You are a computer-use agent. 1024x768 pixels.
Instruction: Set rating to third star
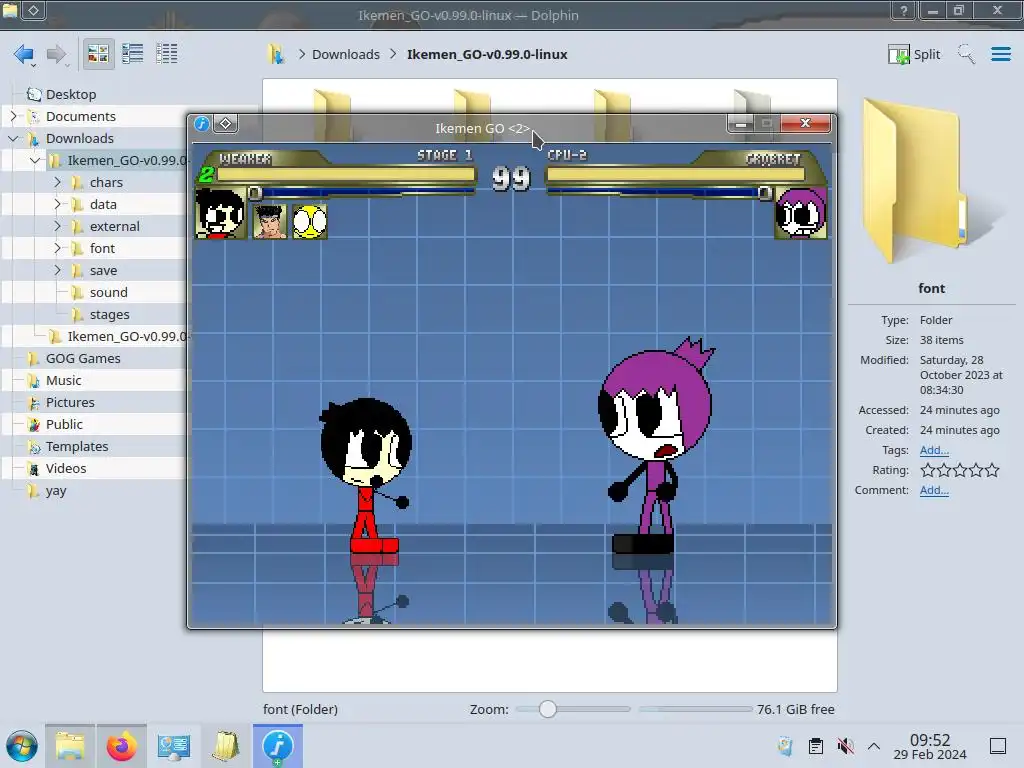pos(960,470)
